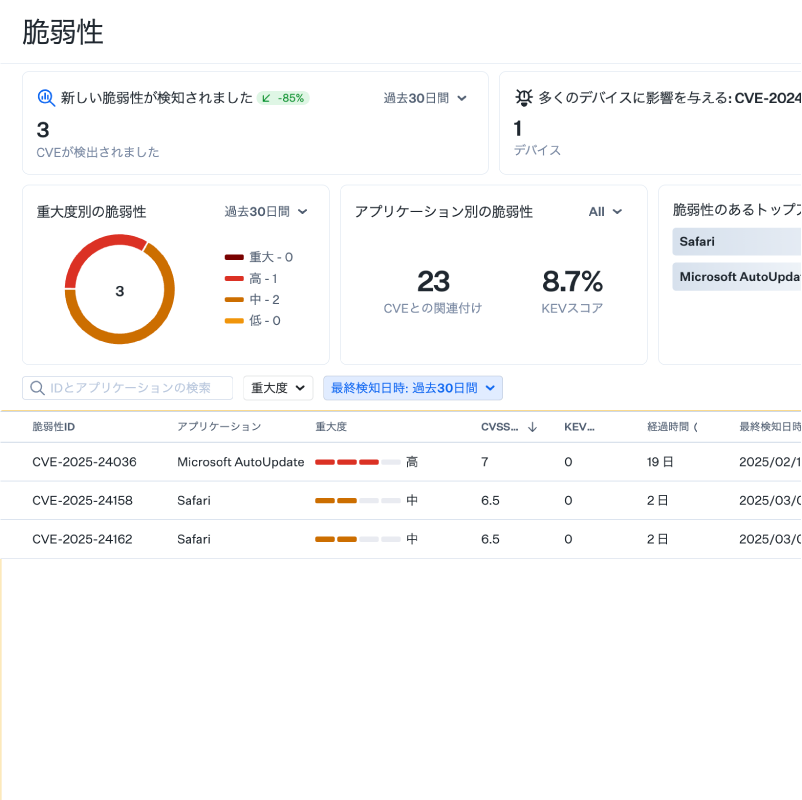This screenshot has width=802, height=800.
Task: Click the bug icon on the CVE-2024 impact card
Action: pos(525,97)
